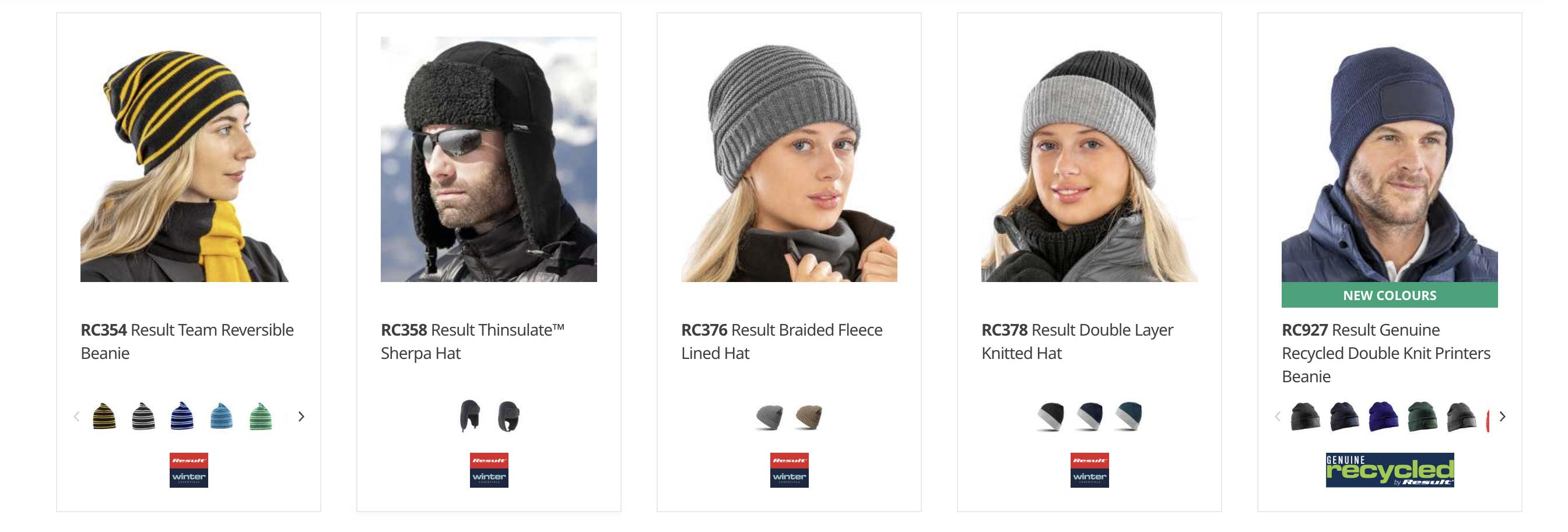The width and height of the screenshot is (1568, 532).
Task: Open RC354 Team Reversible Beanie title
Action: [187, 341]
